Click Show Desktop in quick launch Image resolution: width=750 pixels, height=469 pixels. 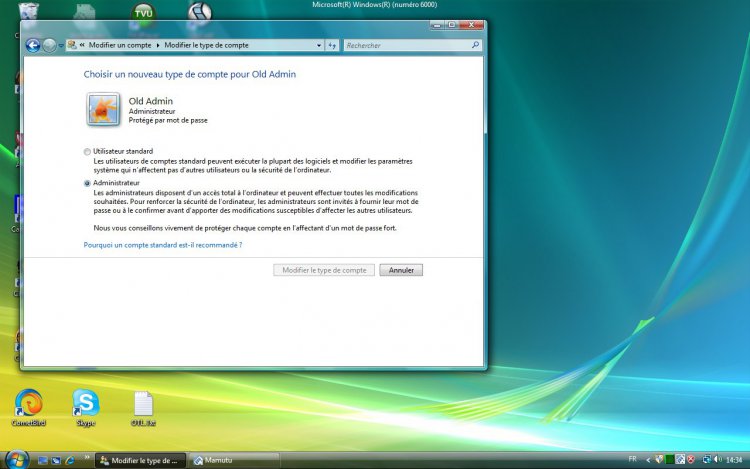[43, 460]
